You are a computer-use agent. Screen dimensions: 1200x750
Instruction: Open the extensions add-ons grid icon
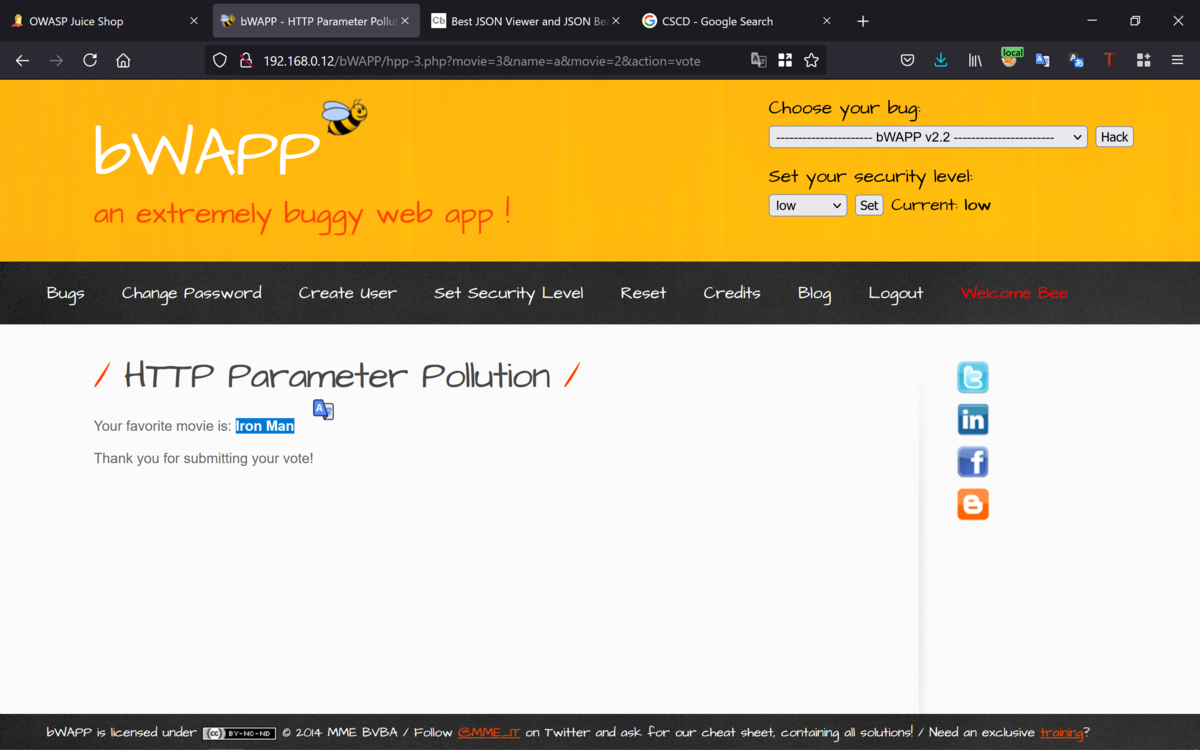click(x=1143, y=60)
